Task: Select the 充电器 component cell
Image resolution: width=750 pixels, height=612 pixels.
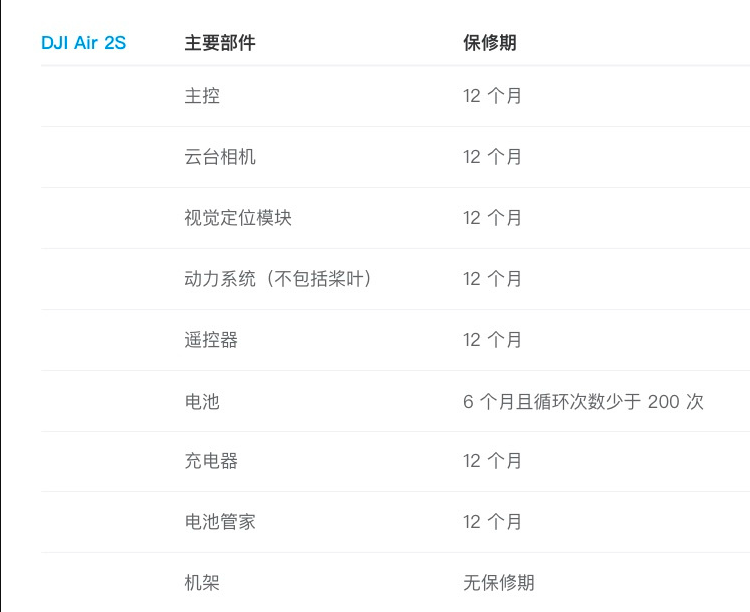Action: 211,461
